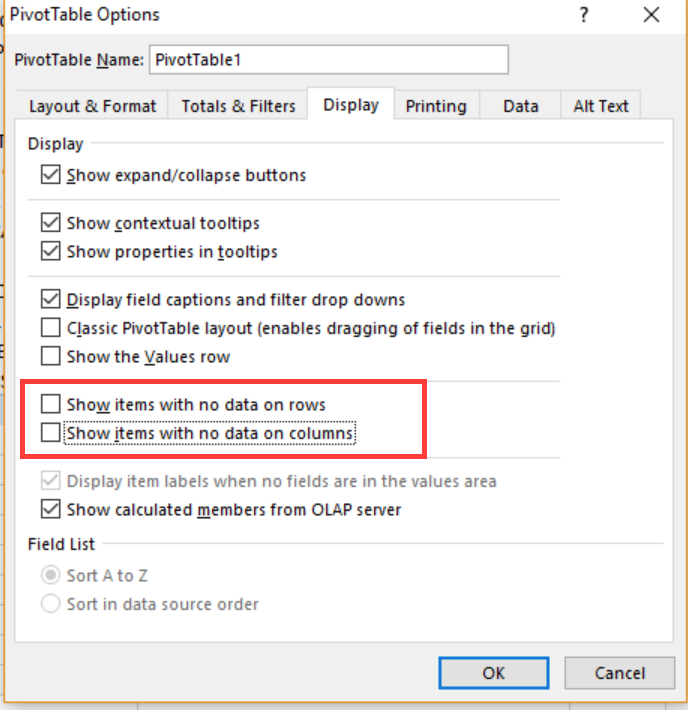Enable Show items with no data on rows
688x710 pixels.
click(50, 404)
